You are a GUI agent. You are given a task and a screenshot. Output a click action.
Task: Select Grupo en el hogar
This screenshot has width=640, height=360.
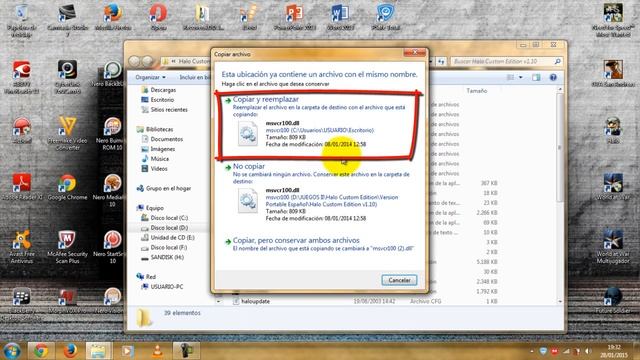pos(164,188)
